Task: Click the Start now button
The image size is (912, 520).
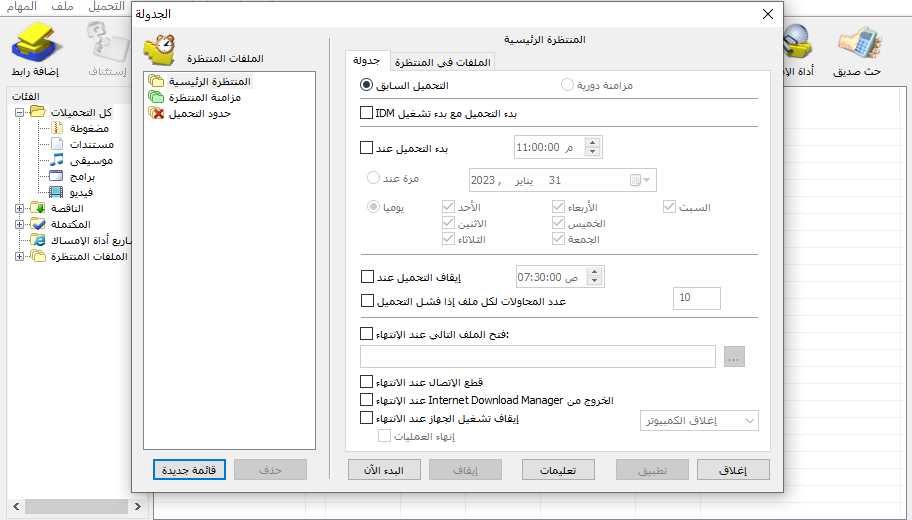Action: [x=384, y=470]
